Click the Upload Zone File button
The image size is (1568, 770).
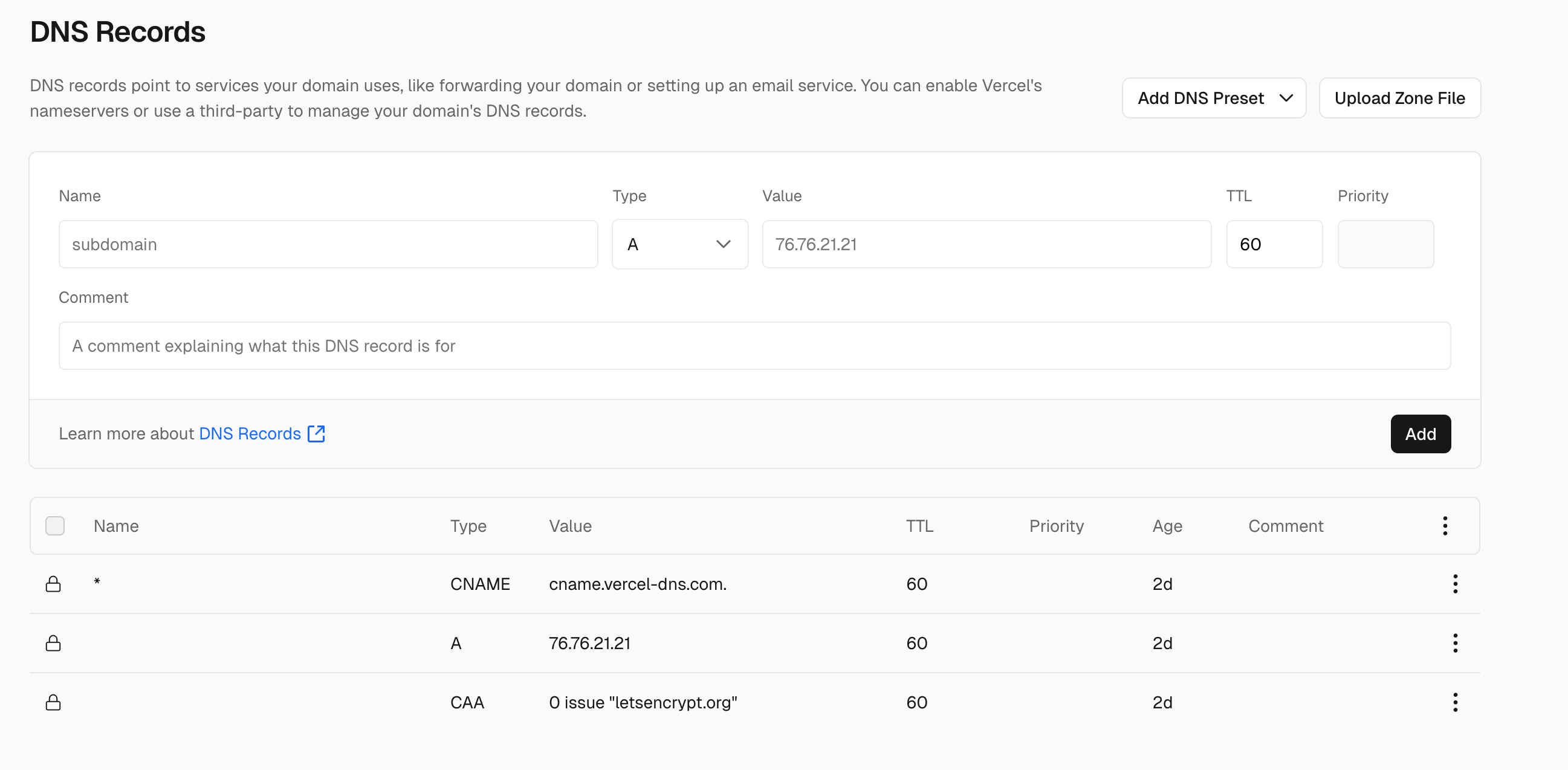point(1399,98)
